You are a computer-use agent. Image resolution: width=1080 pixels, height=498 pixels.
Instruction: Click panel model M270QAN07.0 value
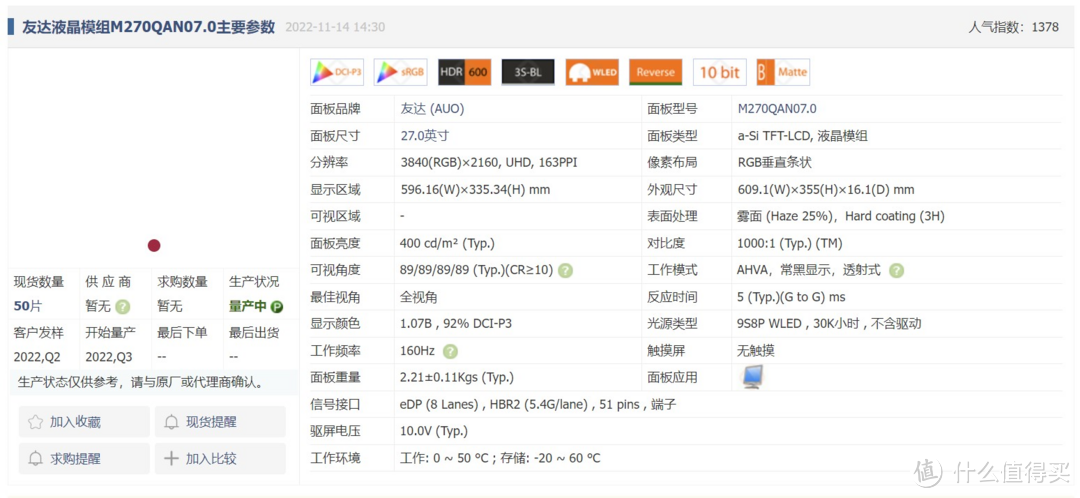777,109
